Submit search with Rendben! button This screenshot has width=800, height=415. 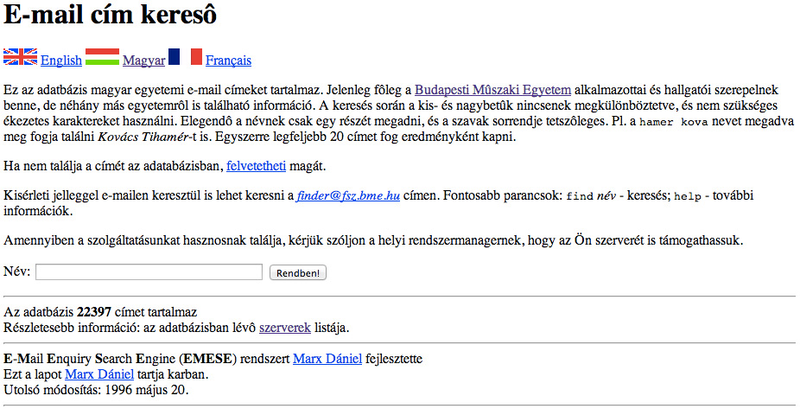(298, 273)
